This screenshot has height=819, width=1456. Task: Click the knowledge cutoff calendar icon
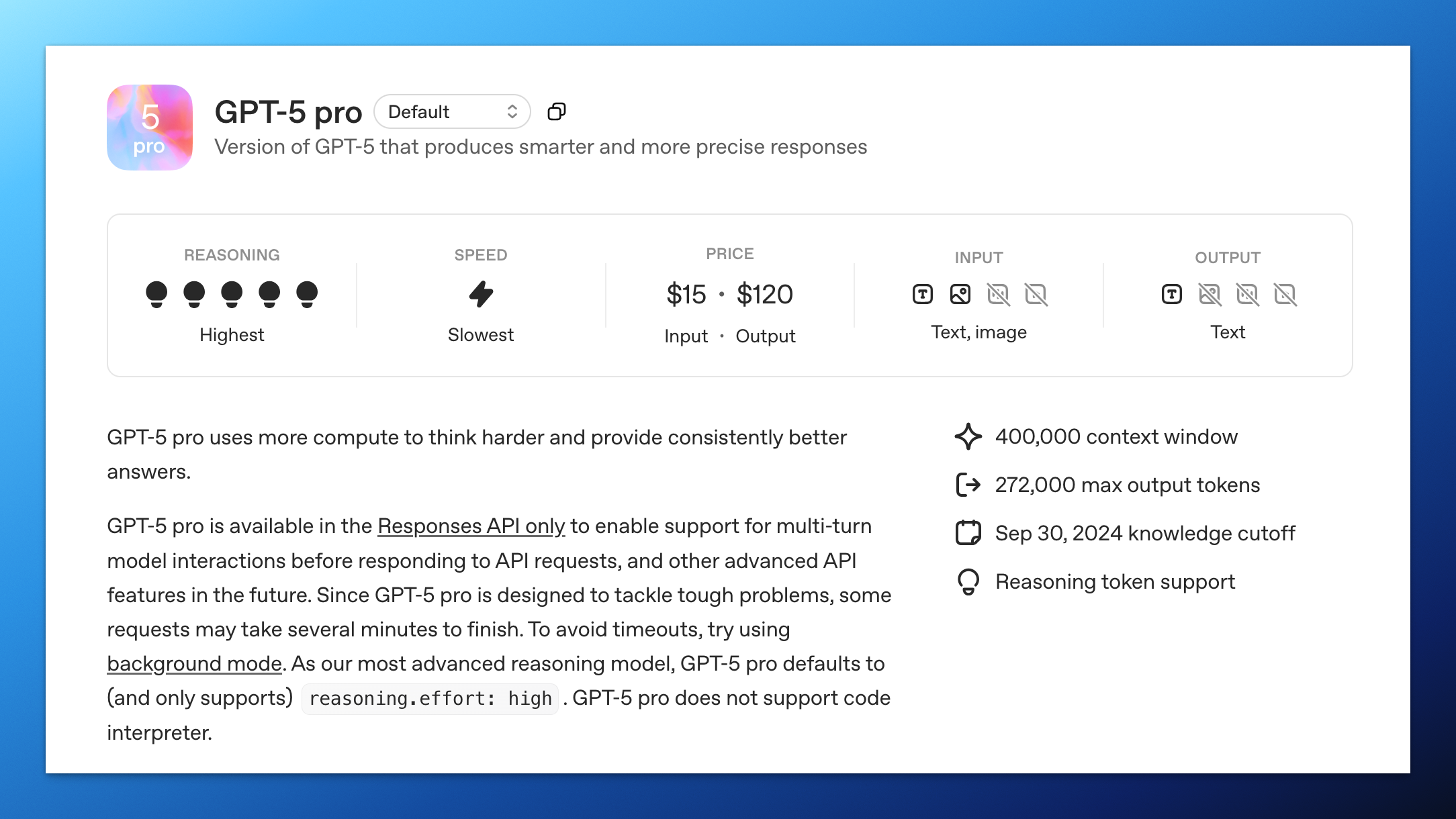click(x=968, y=533)
